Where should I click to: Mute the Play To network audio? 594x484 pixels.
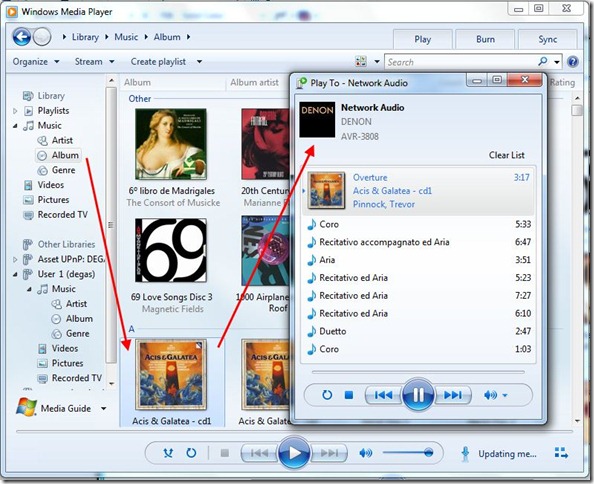pos(490,395)
